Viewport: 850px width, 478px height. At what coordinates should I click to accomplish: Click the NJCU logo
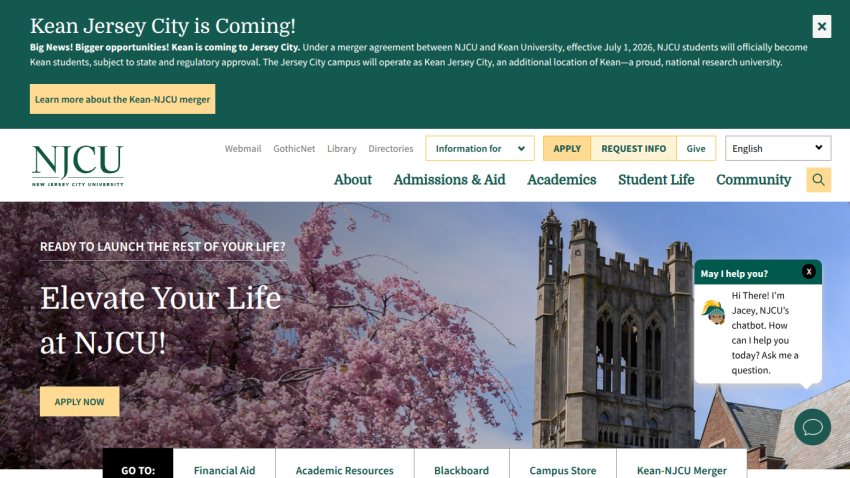pyautogui.click(x=78, y=165)
